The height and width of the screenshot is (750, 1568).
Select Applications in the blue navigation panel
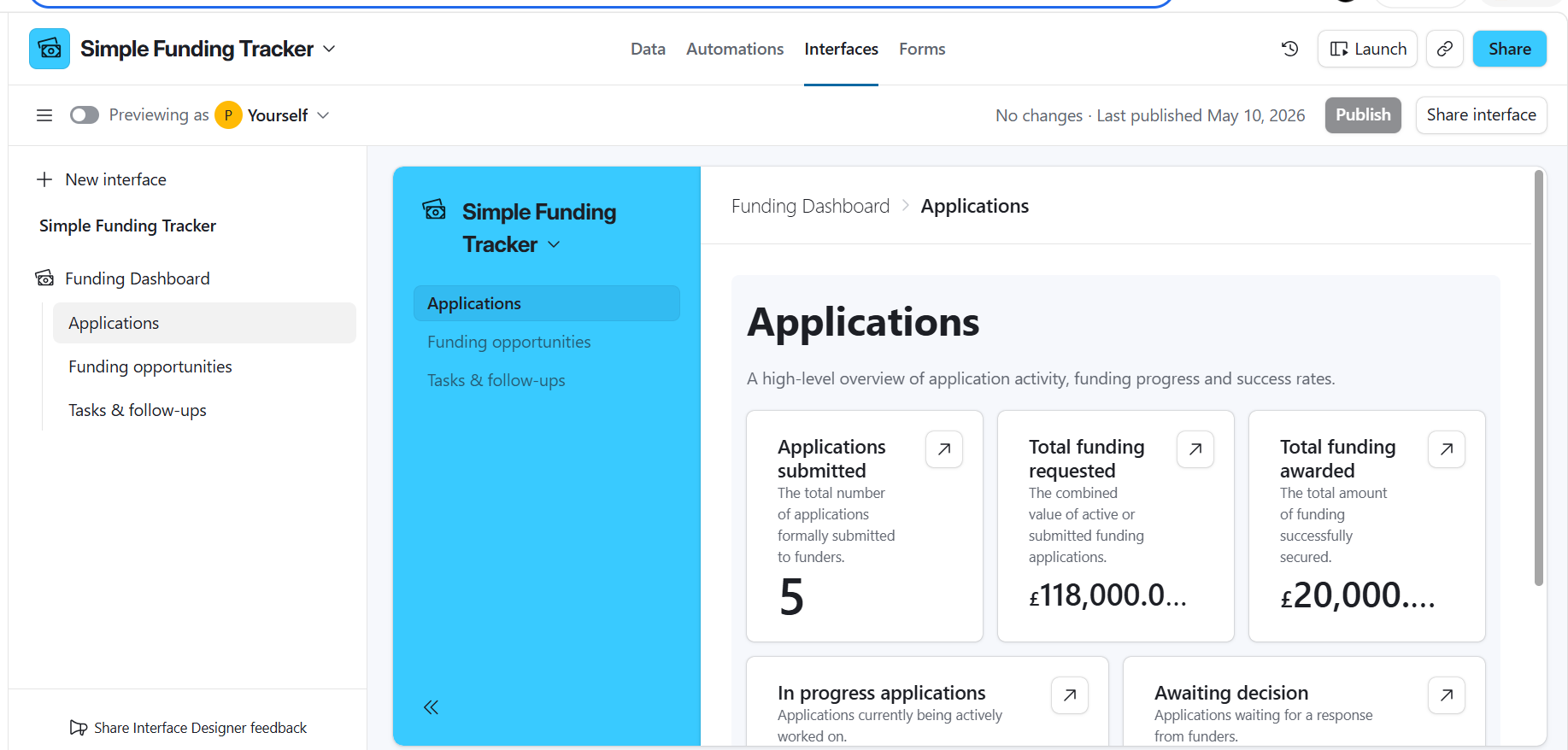coord(546,303)
